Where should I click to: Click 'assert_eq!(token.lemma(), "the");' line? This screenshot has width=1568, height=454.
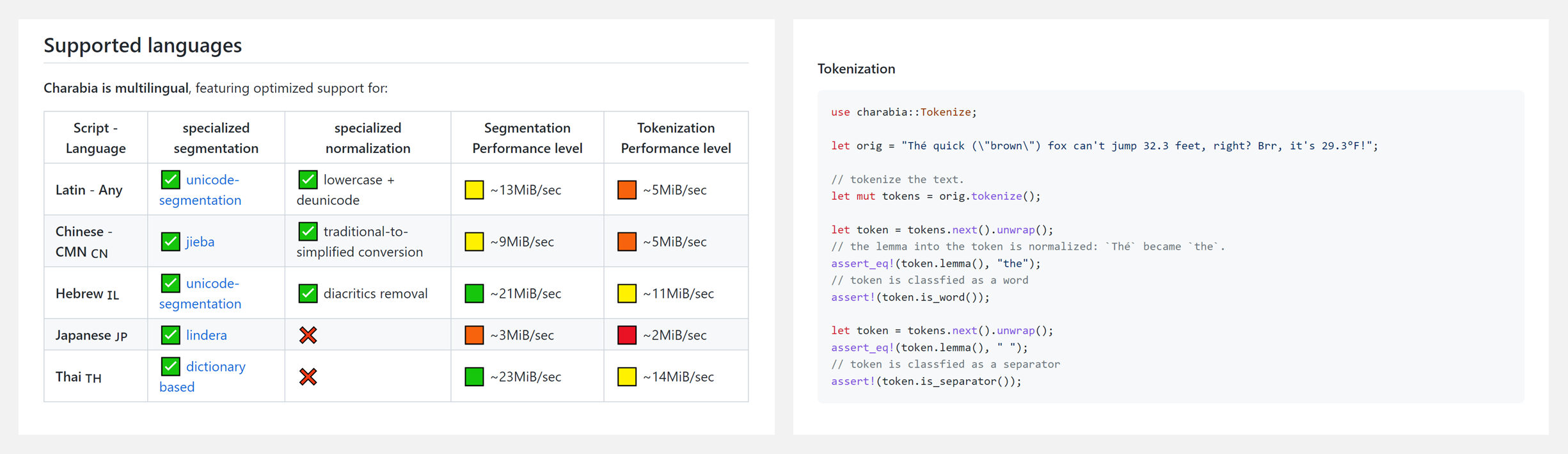[x=936, y=263]
